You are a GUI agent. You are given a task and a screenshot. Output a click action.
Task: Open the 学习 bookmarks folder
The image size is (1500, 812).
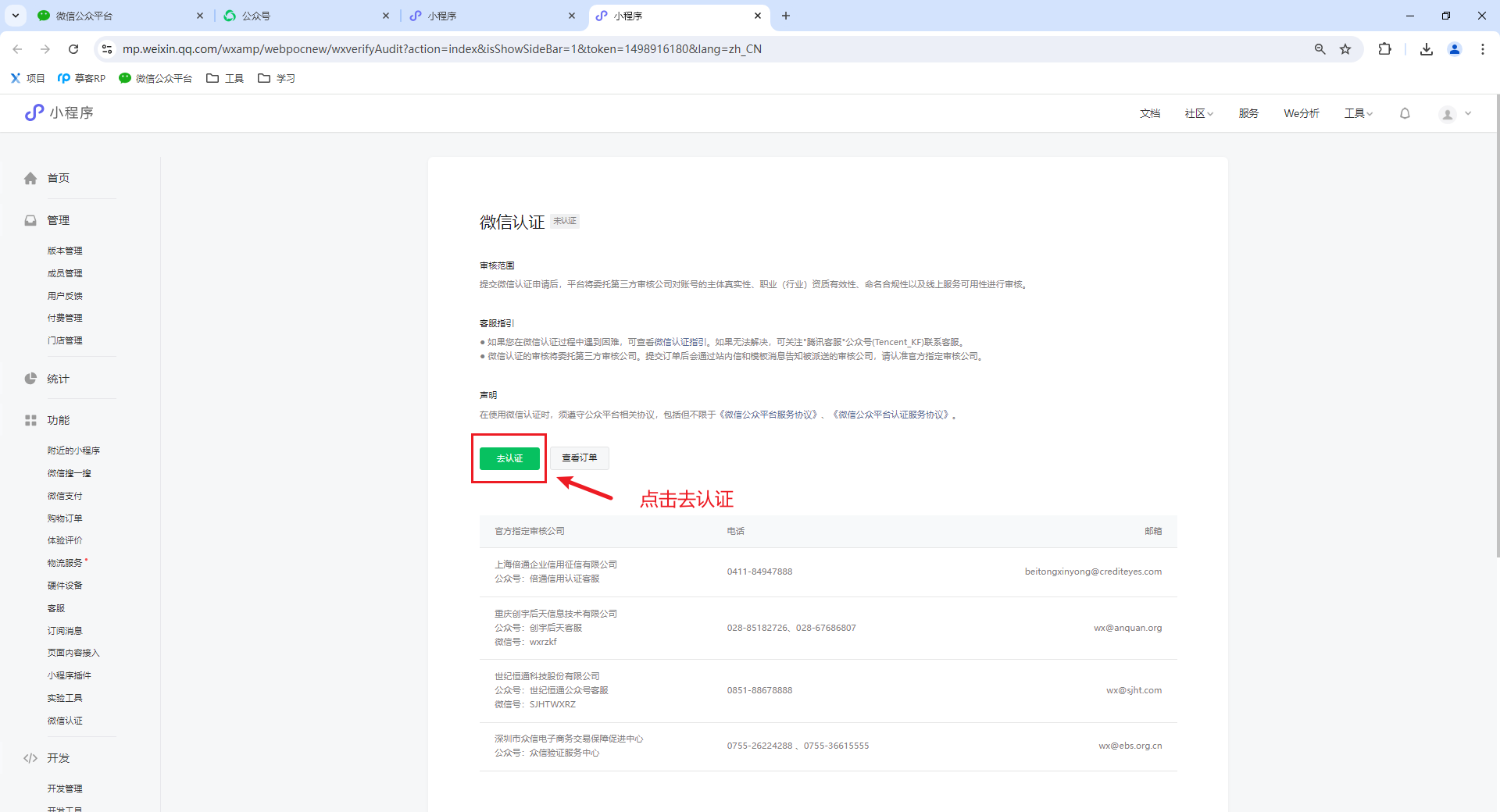click(x=277, y=78)
